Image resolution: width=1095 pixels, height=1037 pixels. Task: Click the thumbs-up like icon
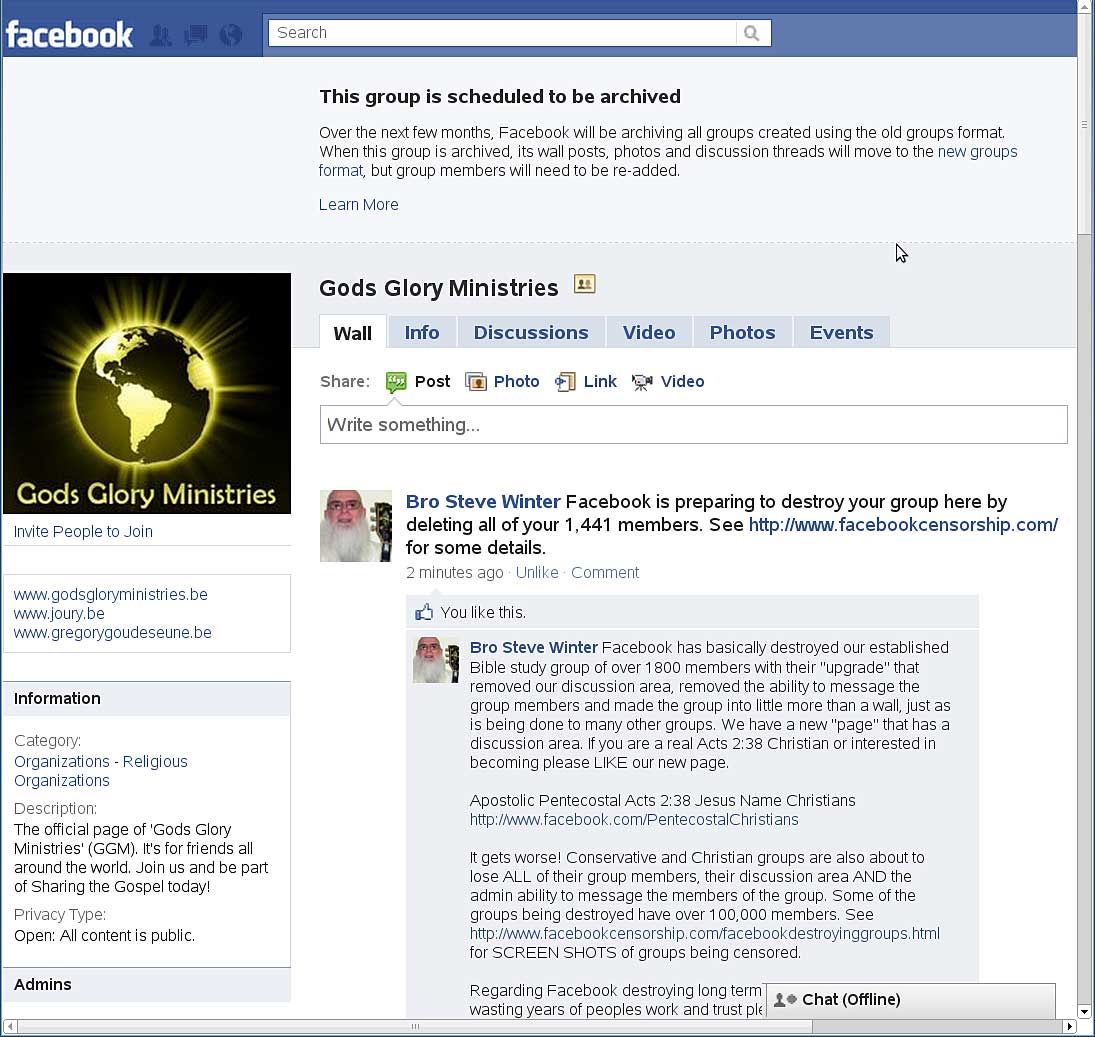click(424, 612)
